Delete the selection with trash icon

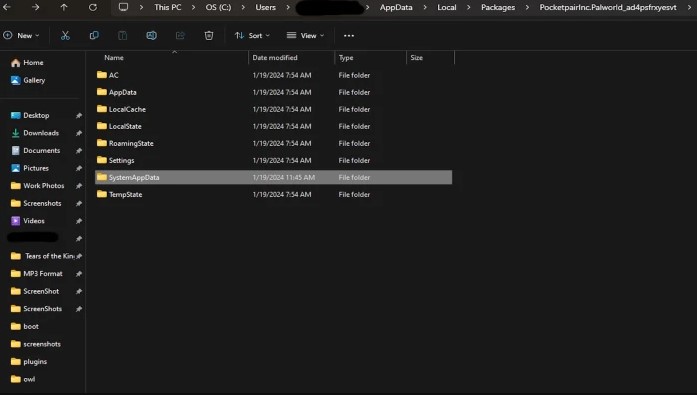(x=208, y=36)
